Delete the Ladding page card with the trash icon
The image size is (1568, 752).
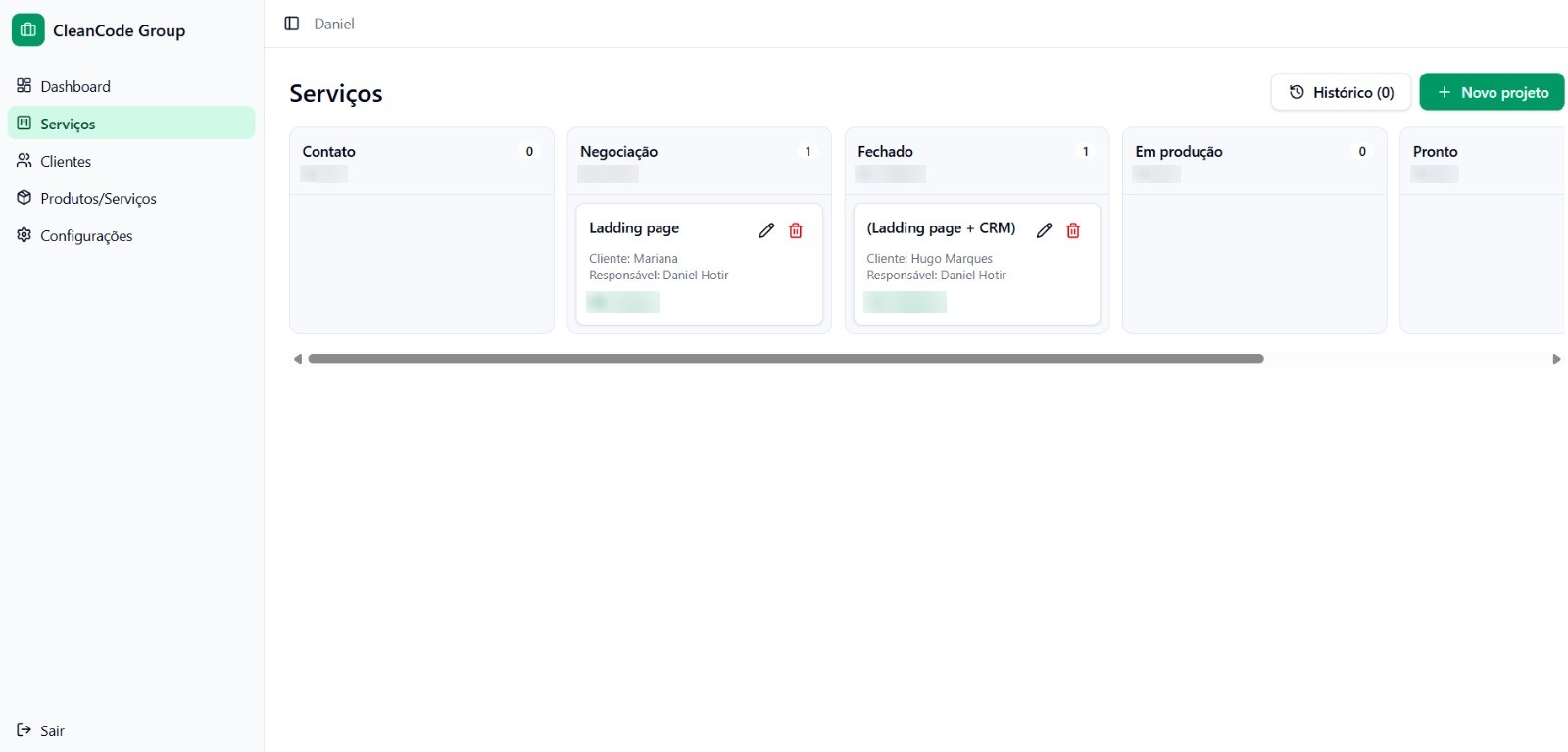(796, 230)
